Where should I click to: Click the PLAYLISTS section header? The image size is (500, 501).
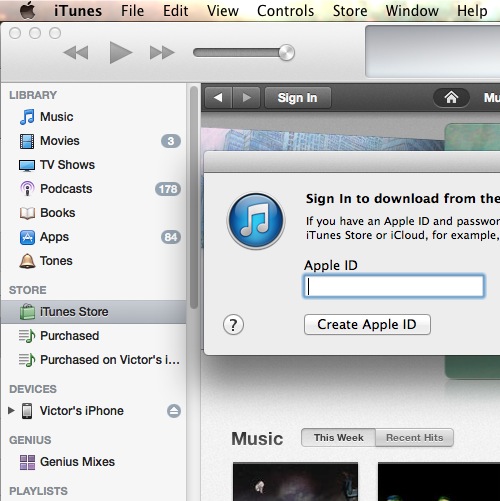click(x=38, y=491)
